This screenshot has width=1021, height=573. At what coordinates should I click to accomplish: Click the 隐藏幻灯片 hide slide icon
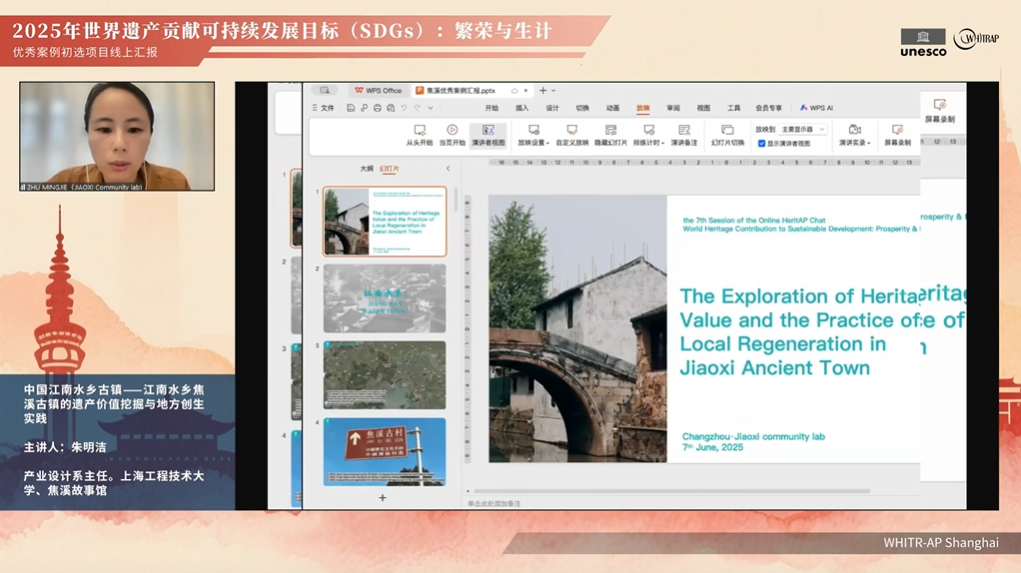(610, 131)
